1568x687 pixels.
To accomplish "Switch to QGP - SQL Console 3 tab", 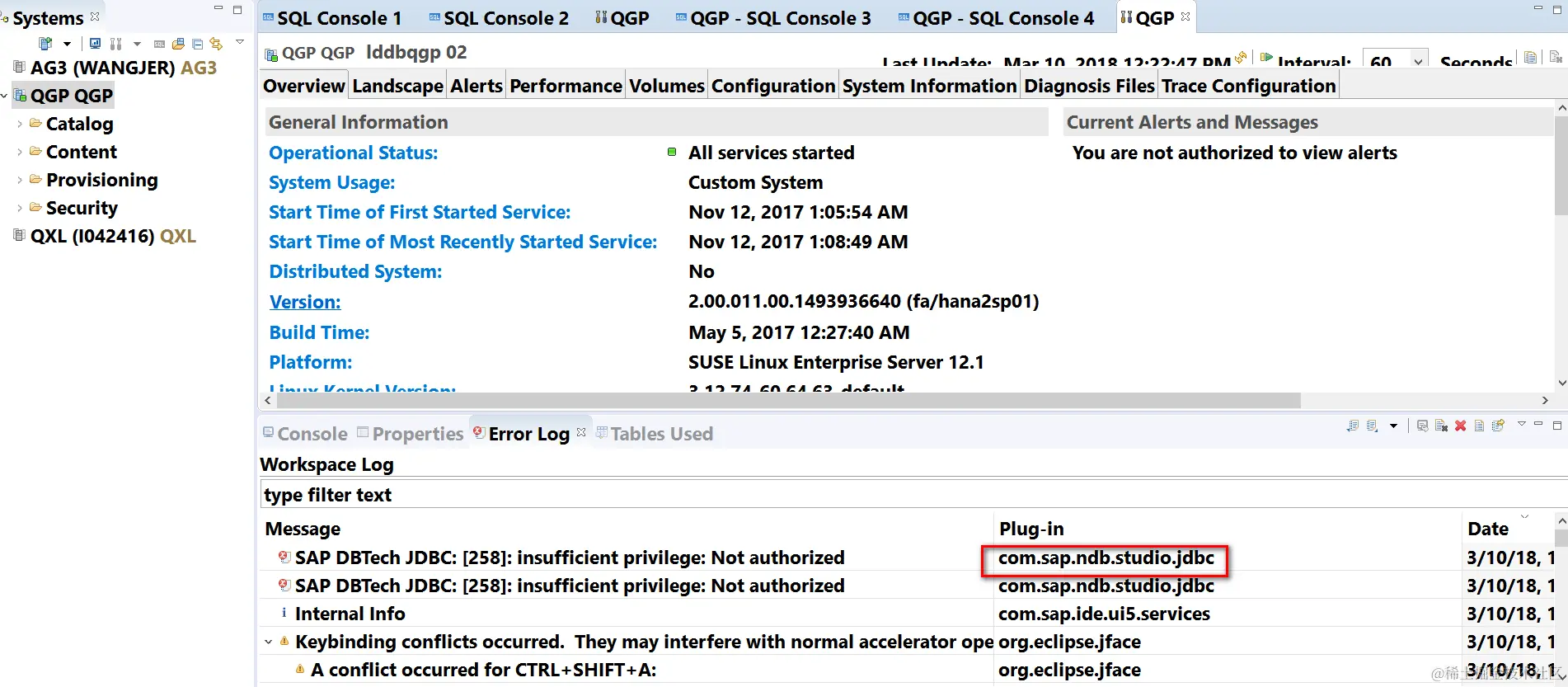I will 772,18.
